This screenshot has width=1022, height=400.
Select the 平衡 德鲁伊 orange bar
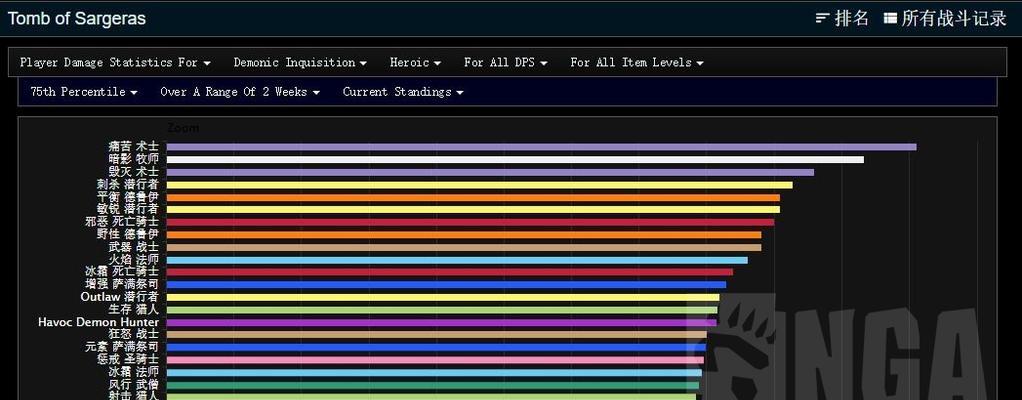click(473, 197)
